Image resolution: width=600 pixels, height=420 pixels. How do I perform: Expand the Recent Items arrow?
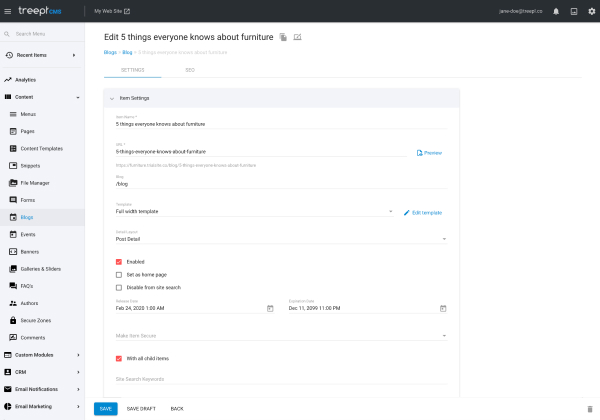click(x=74, y=55)
